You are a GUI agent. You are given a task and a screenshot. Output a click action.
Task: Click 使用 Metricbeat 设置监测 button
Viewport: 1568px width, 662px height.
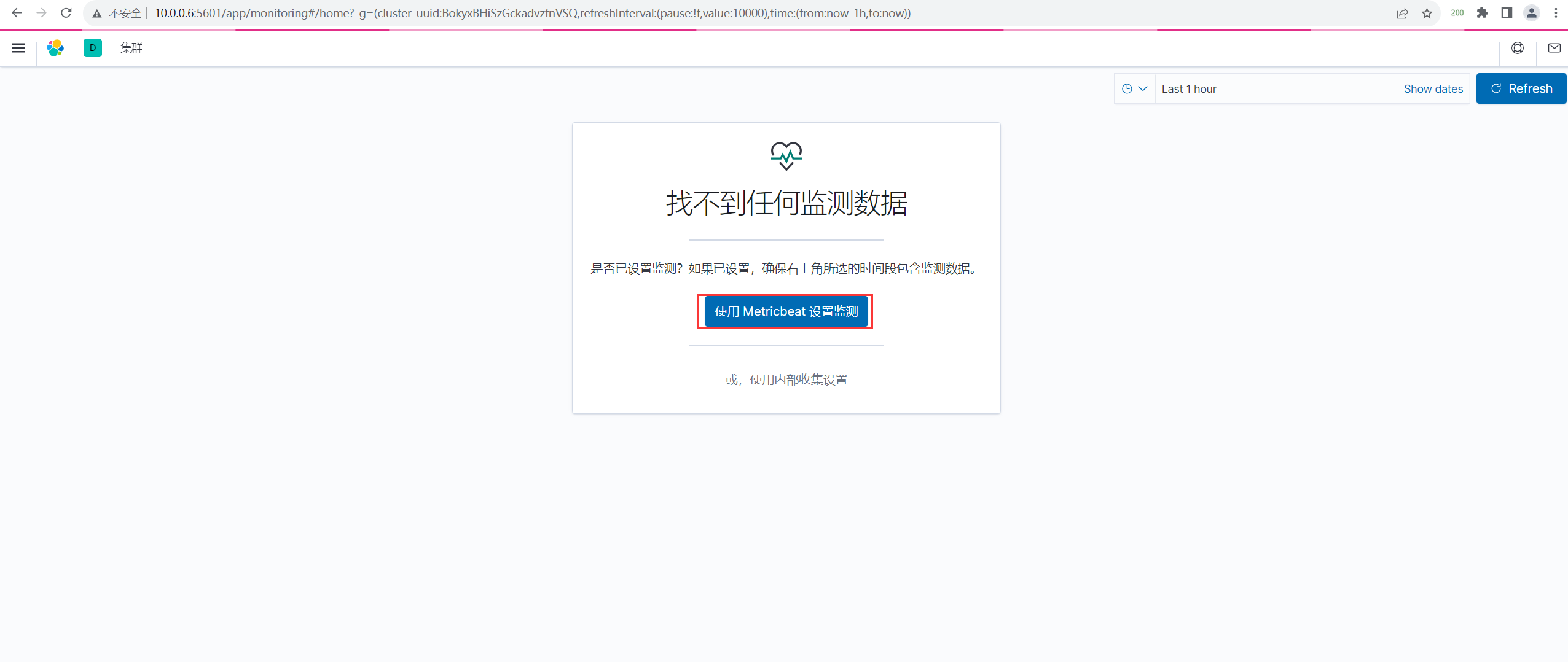coord(786,311)
